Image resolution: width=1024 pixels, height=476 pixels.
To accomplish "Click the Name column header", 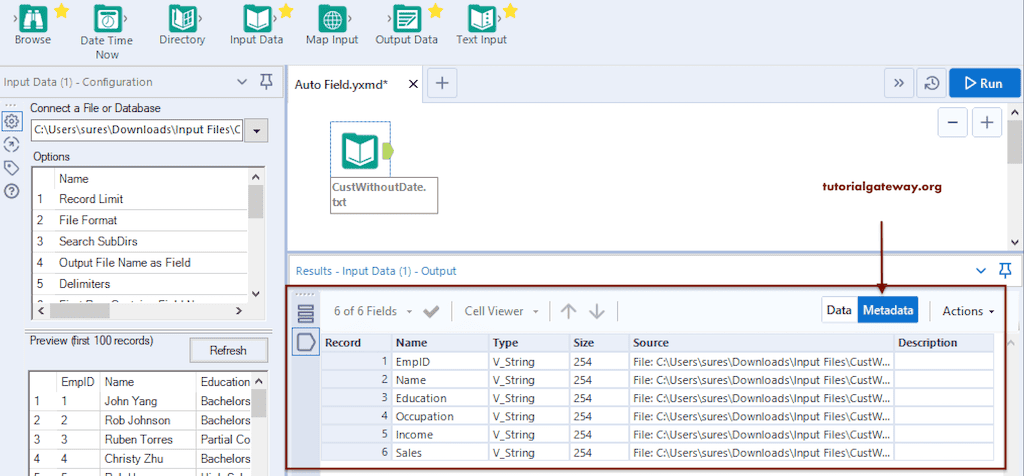I will point(440,343).
